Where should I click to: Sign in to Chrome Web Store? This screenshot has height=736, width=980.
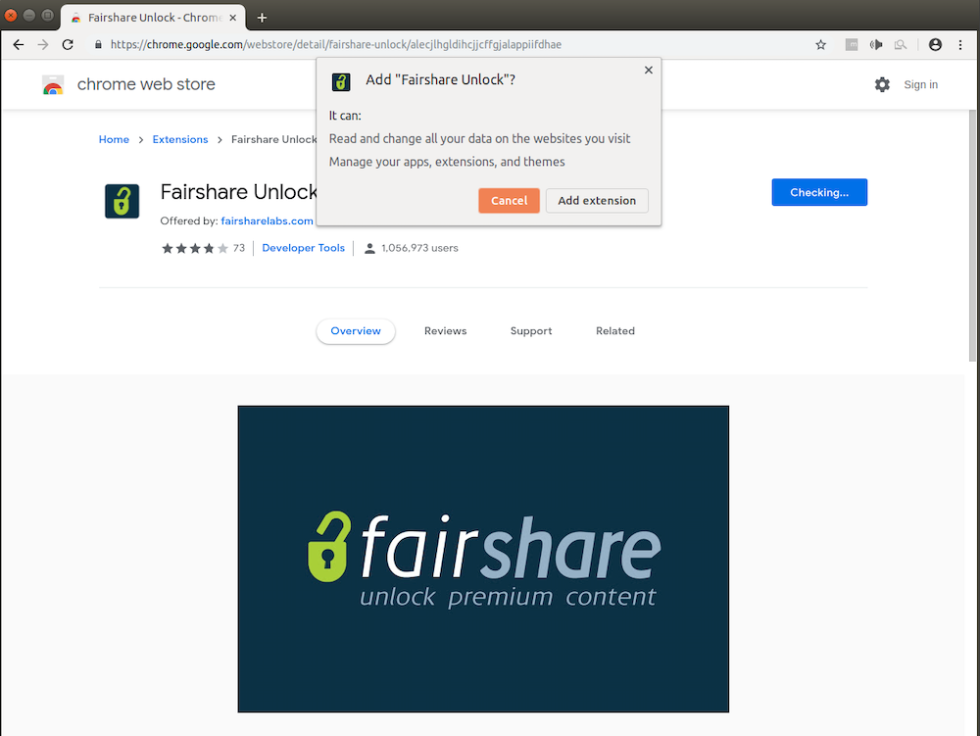pos(920,84)
